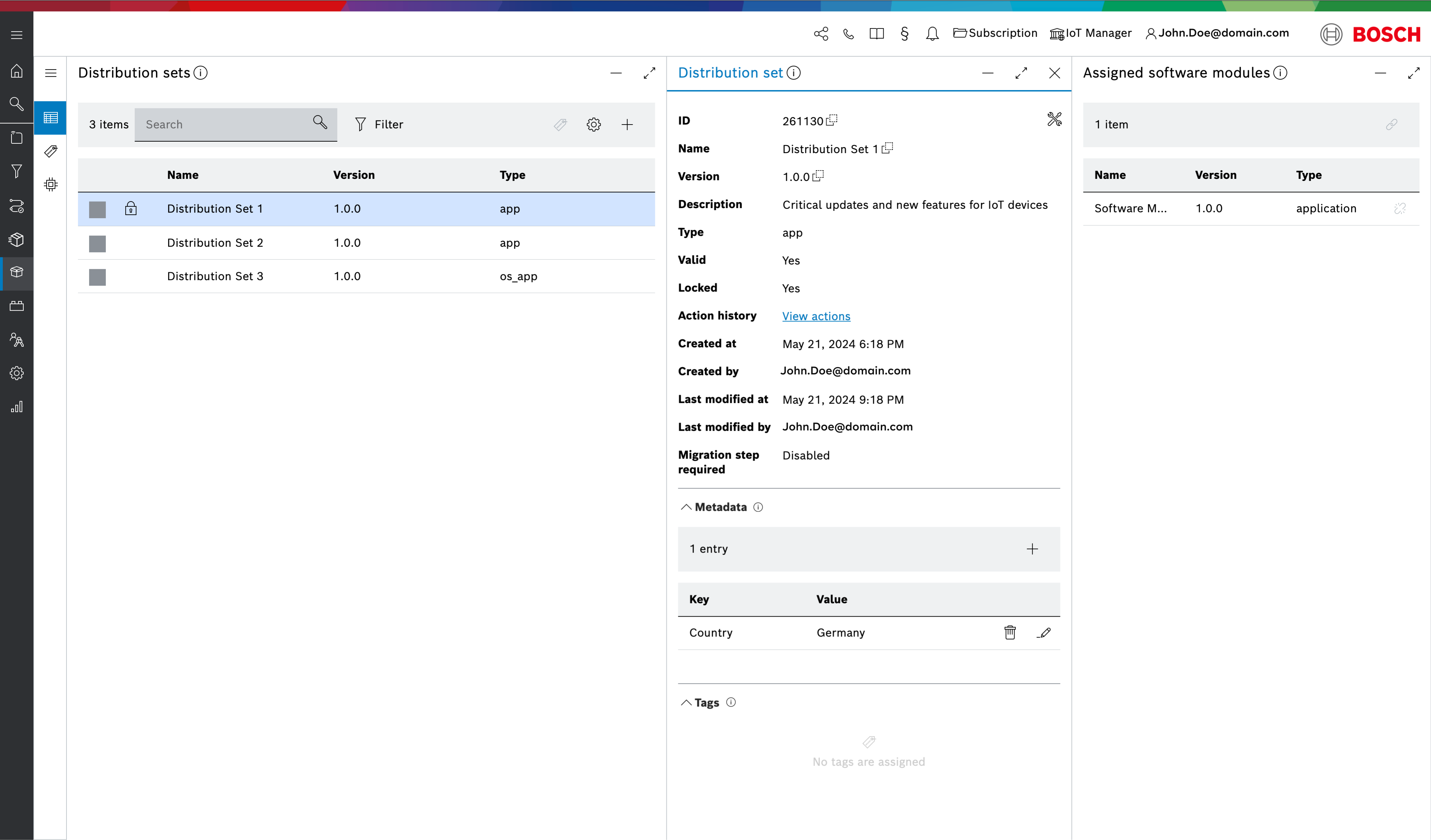Delete the Country metadata entry
Screen dimensions: 1431x840
[x=1010, y=632]
